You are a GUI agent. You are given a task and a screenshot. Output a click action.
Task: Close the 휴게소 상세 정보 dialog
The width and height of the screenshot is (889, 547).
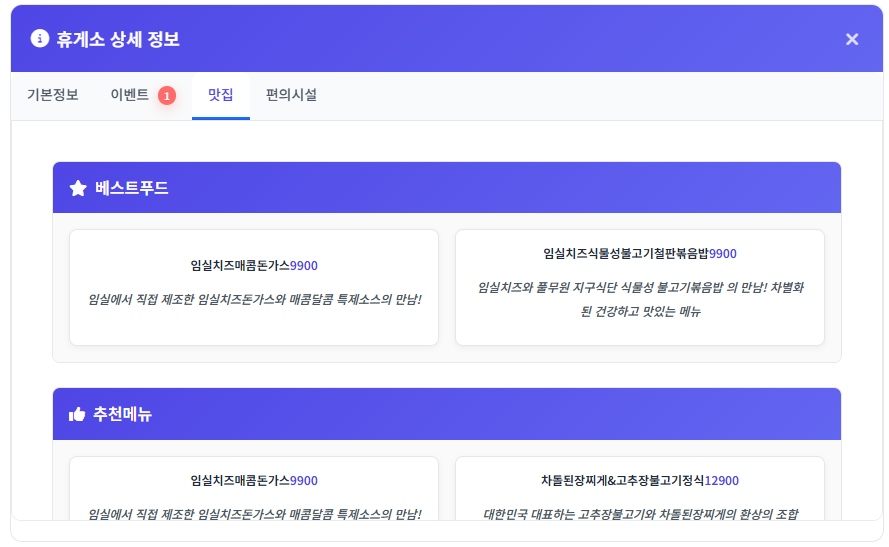(852, 39)
